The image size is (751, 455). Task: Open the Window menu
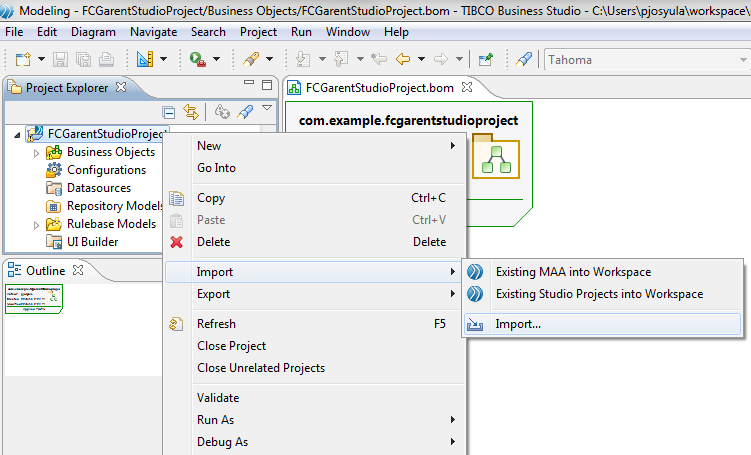point(348,32)
